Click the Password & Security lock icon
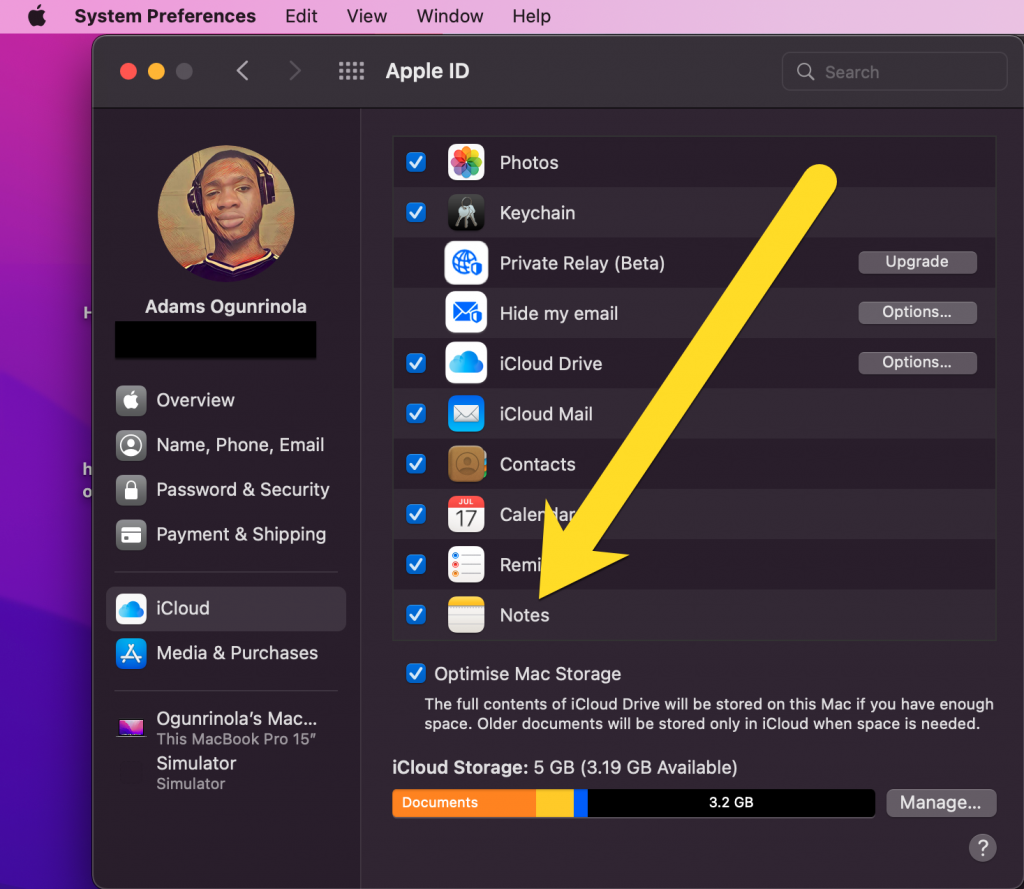 pos(131,489)
